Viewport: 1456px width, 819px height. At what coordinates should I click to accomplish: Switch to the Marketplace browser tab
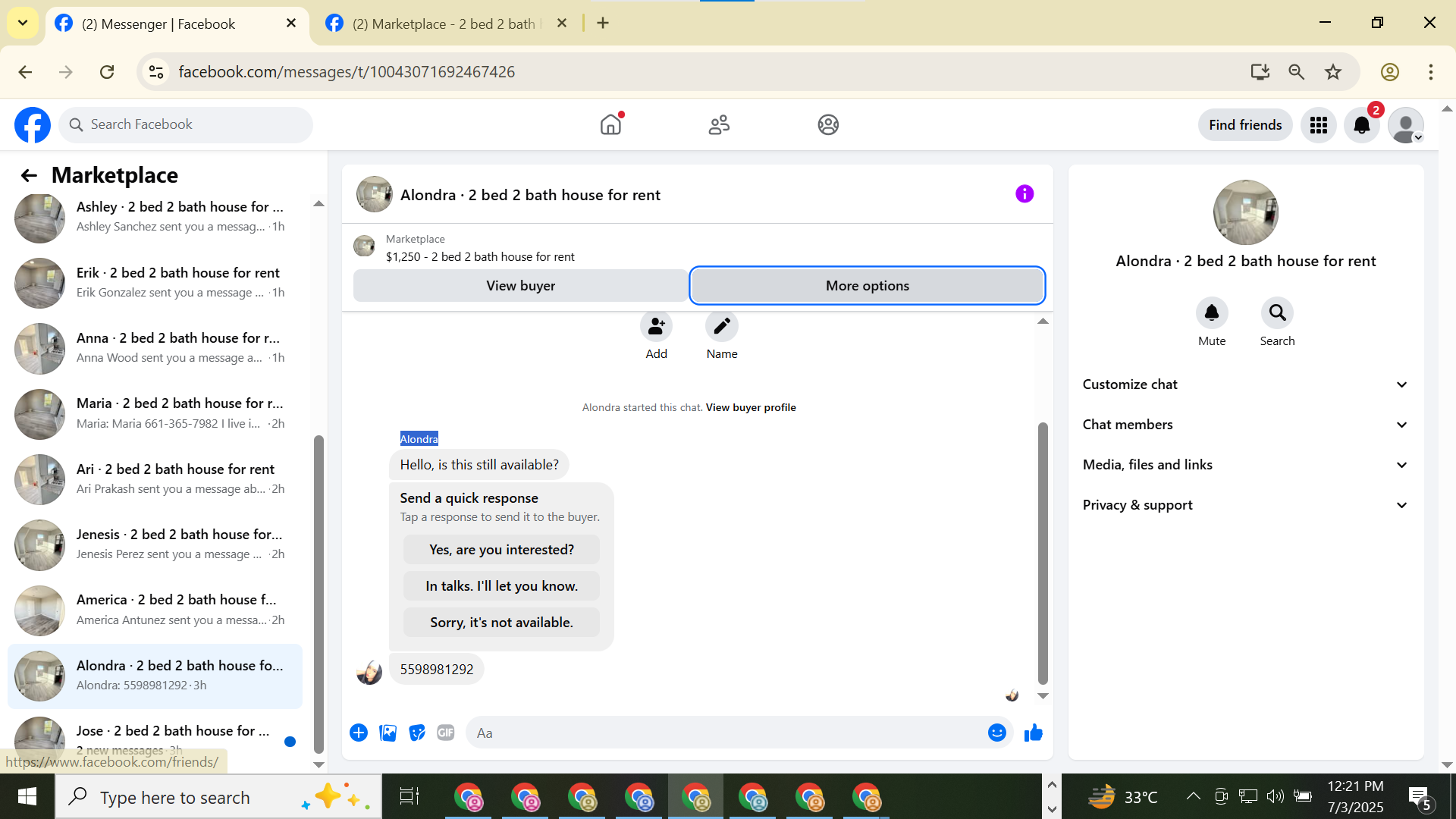coord(444,24)
